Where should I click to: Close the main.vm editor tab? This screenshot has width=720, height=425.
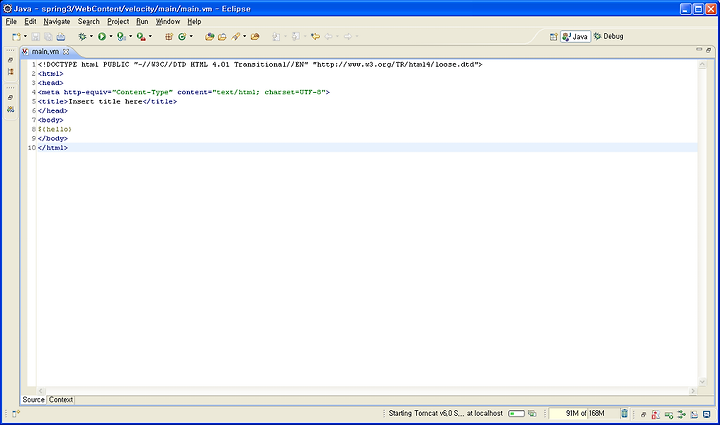pos(66,52)
